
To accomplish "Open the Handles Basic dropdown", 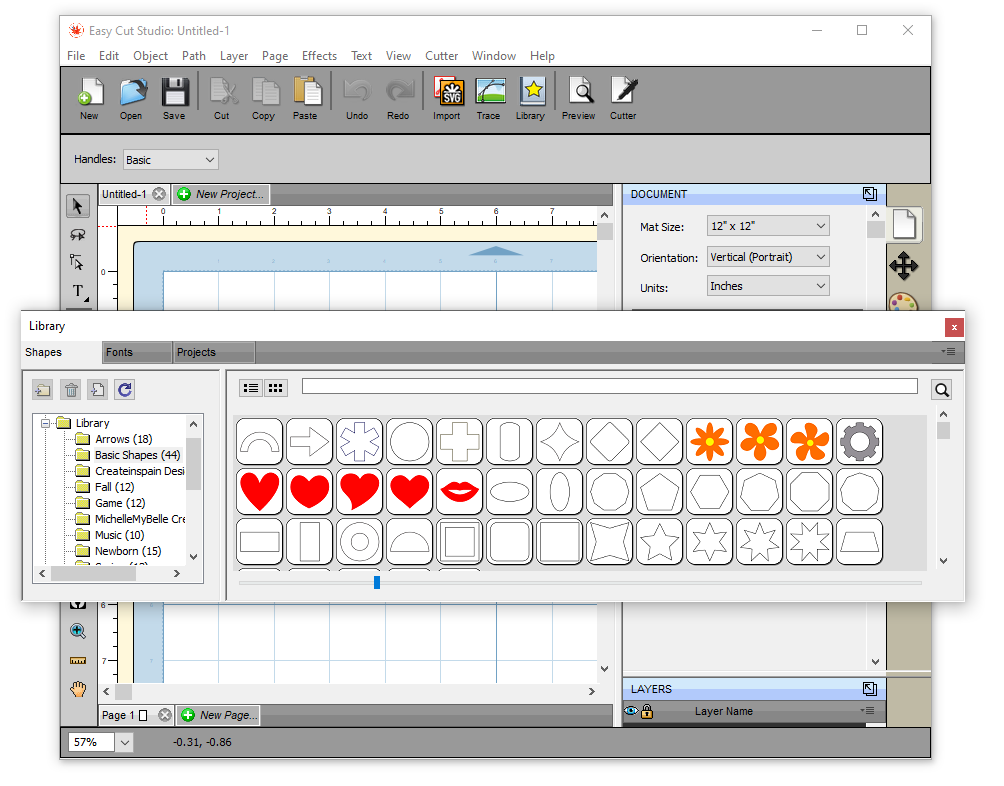I will tap(170, 159).
